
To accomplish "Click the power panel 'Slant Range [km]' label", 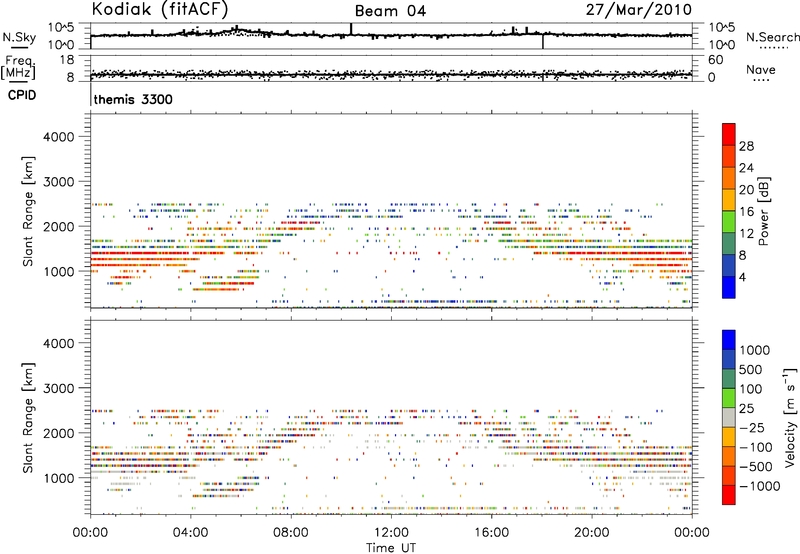I will point(28,211).
